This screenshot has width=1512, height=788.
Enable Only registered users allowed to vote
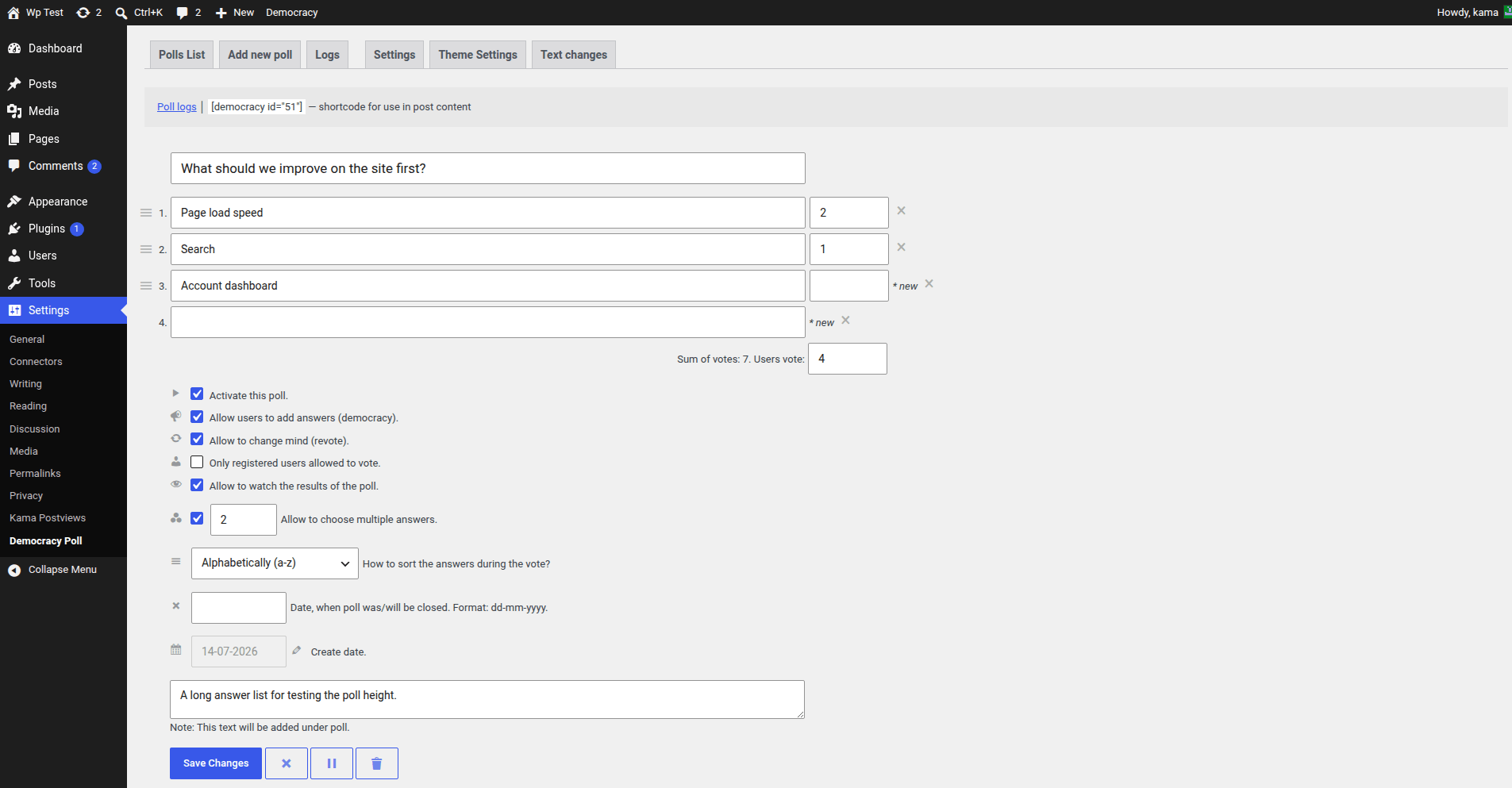197,462
